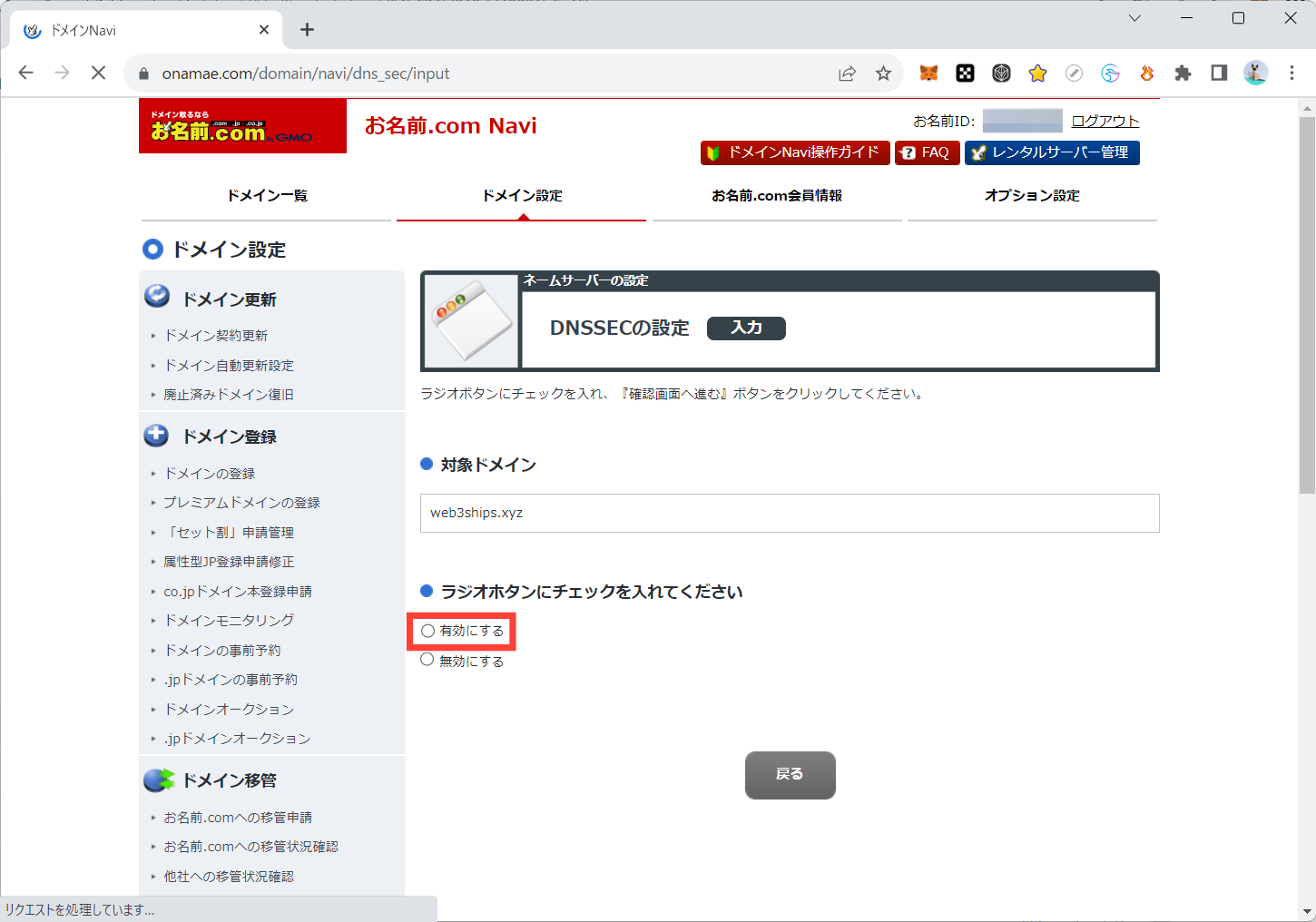Go to お名前.com会員情報 tab
The height and width of the screenshot is (922, 1316).
point(777,196)
